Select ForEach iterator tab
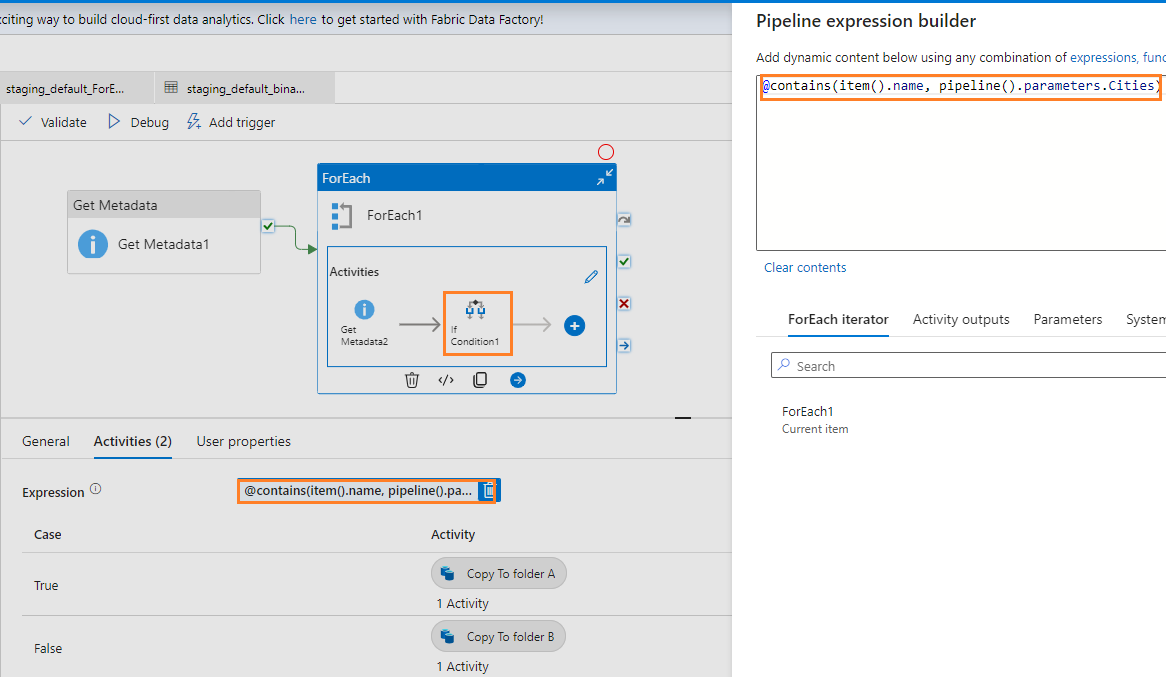Image resolution: width=1166 pixels, height=677 pixels. click(838, 319)
